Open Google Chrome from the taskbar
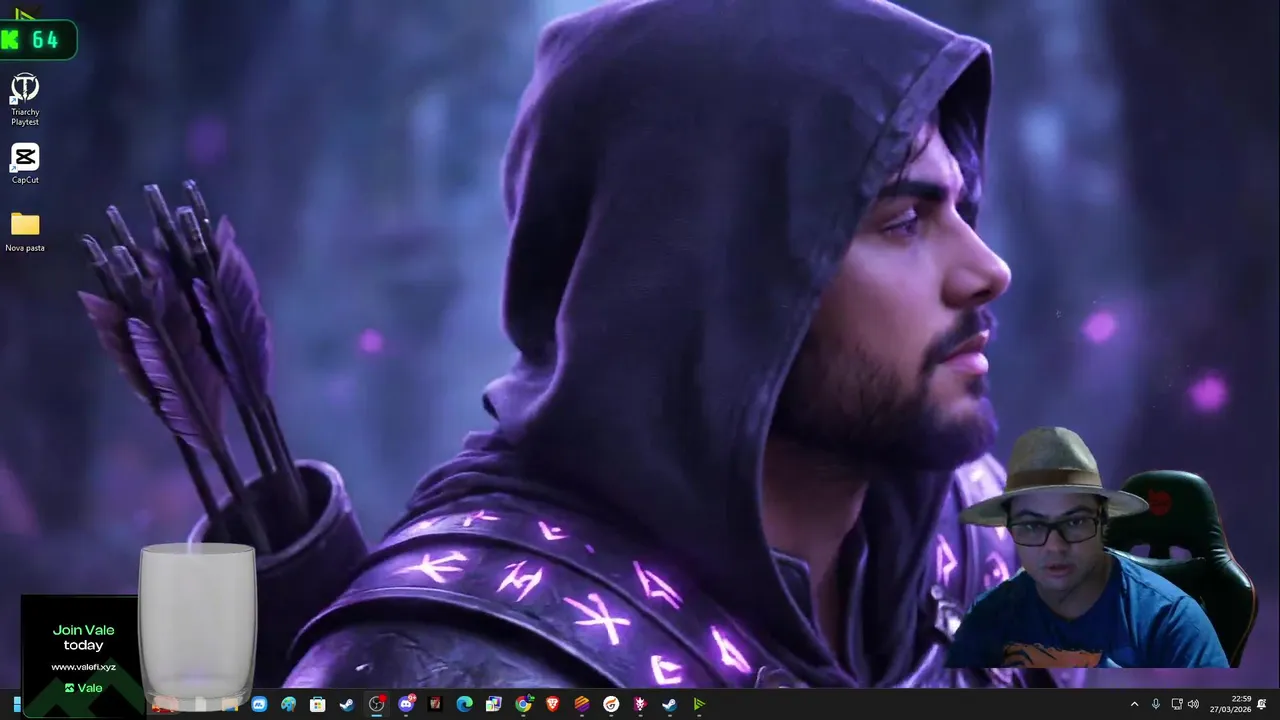Image resolution: width=1280 pixels, height=720 pixels. pos(523,704)
